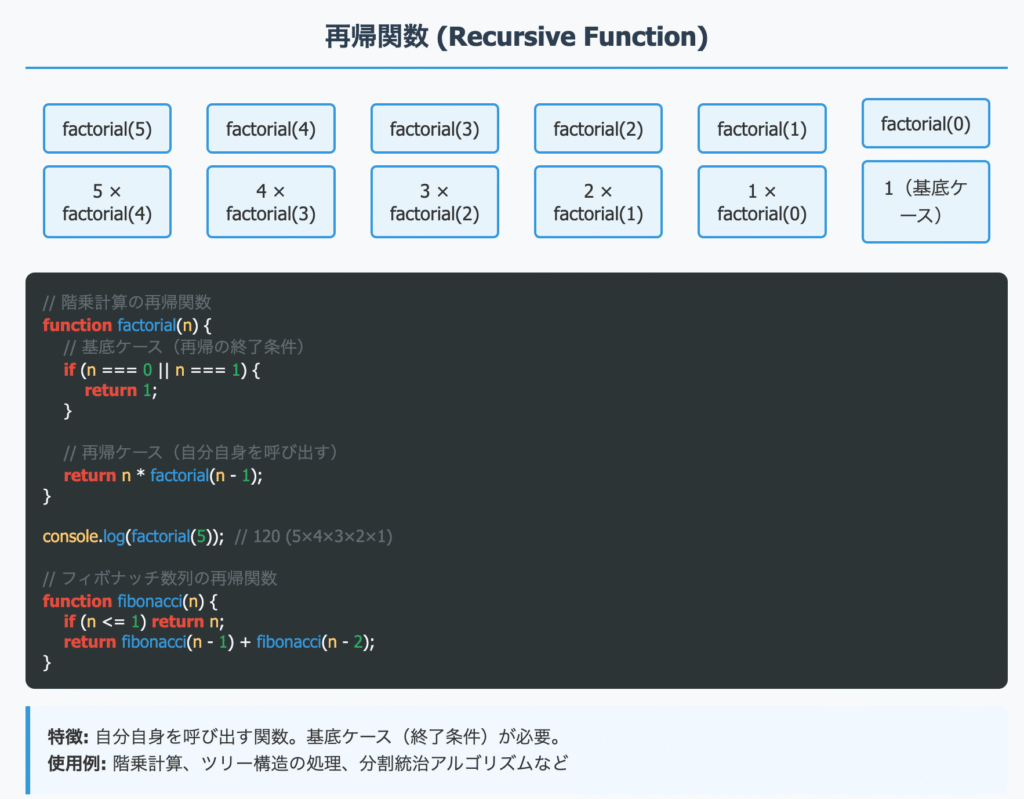Click the "5 × factorial(4)" box
The width and height of the screenshot is (1024, 799).
coord(107,202)
